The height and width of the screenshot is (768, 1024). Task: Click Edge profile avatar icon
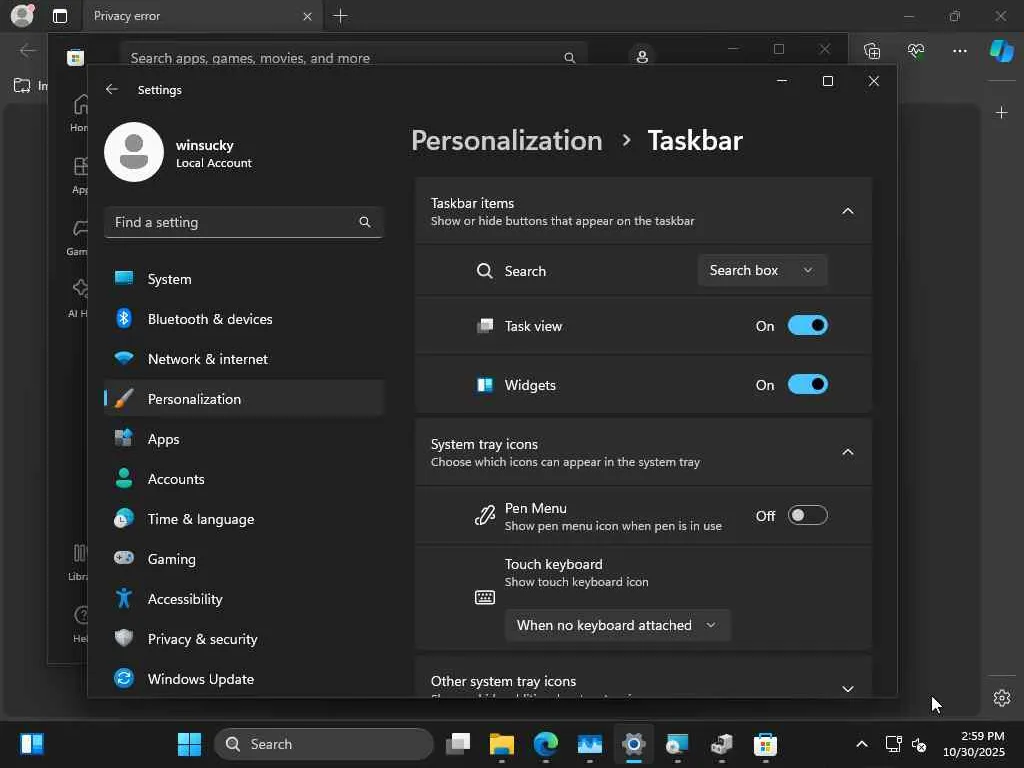tap(22, 16)
